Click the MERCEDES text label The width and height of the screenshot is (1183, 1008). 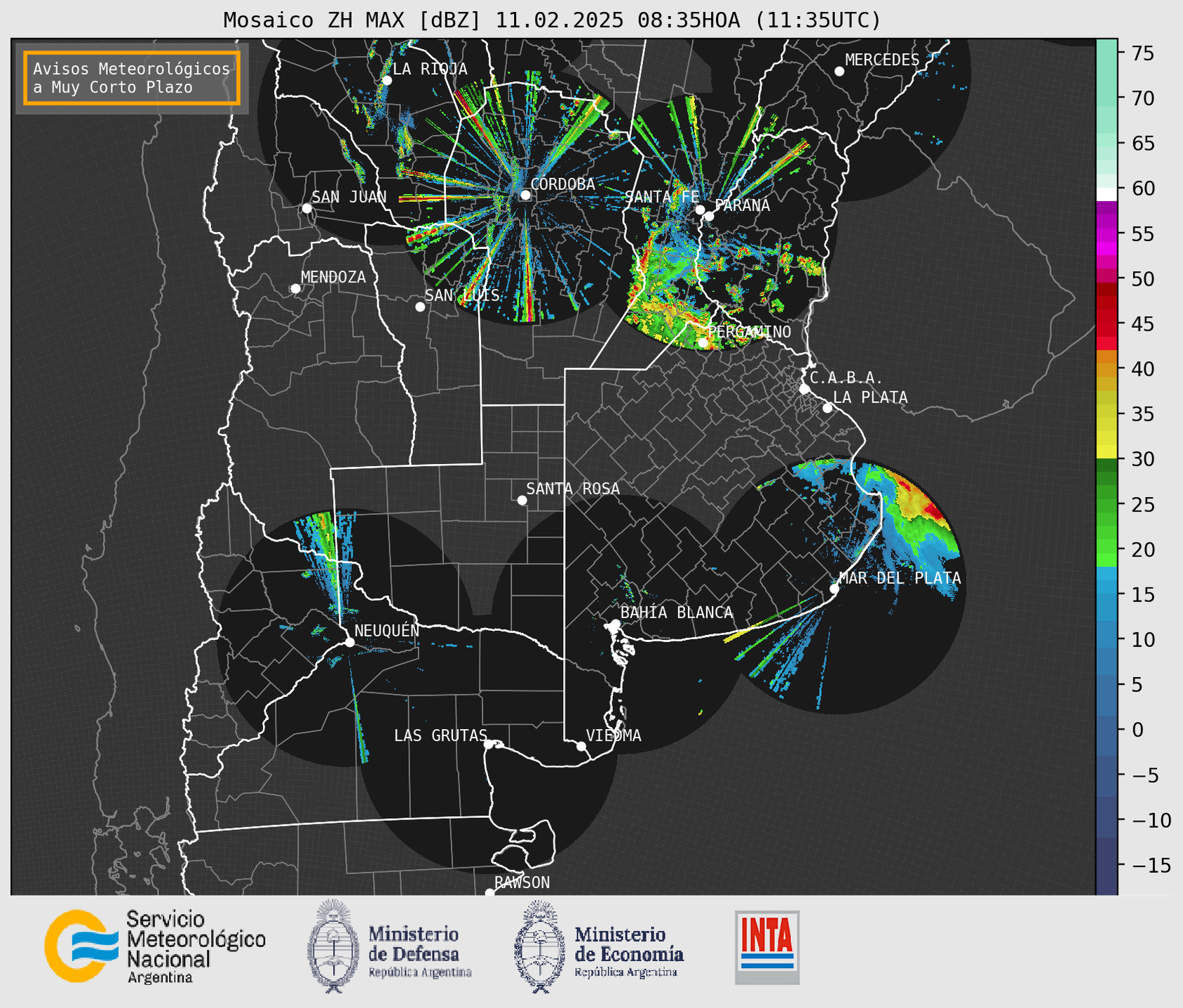point(882,60)
